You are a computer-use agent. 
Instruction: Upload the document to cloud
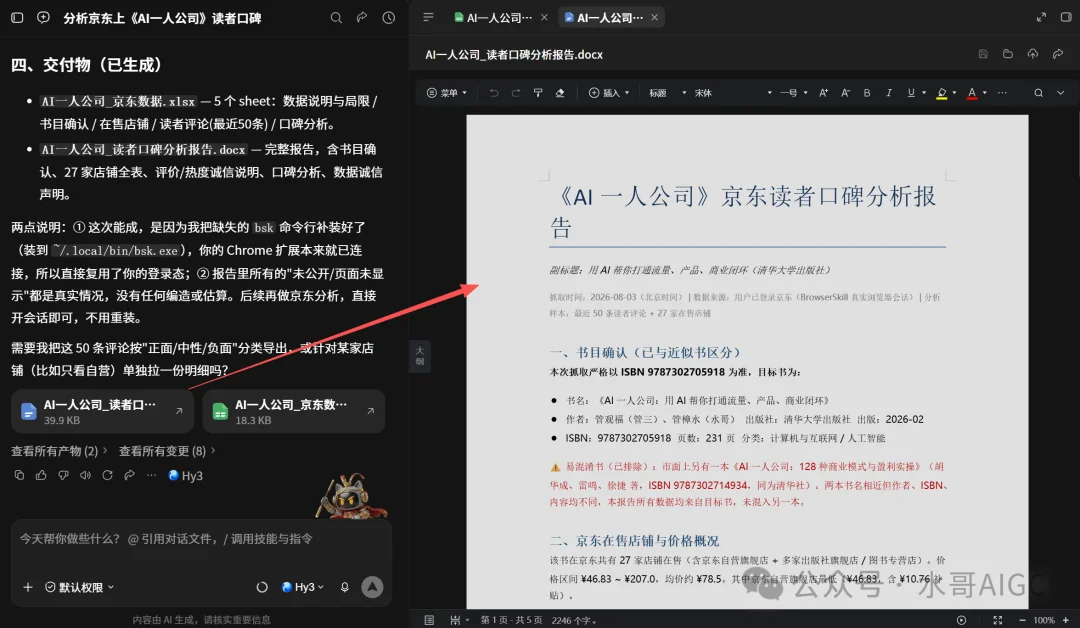(x=1033, y=54)
